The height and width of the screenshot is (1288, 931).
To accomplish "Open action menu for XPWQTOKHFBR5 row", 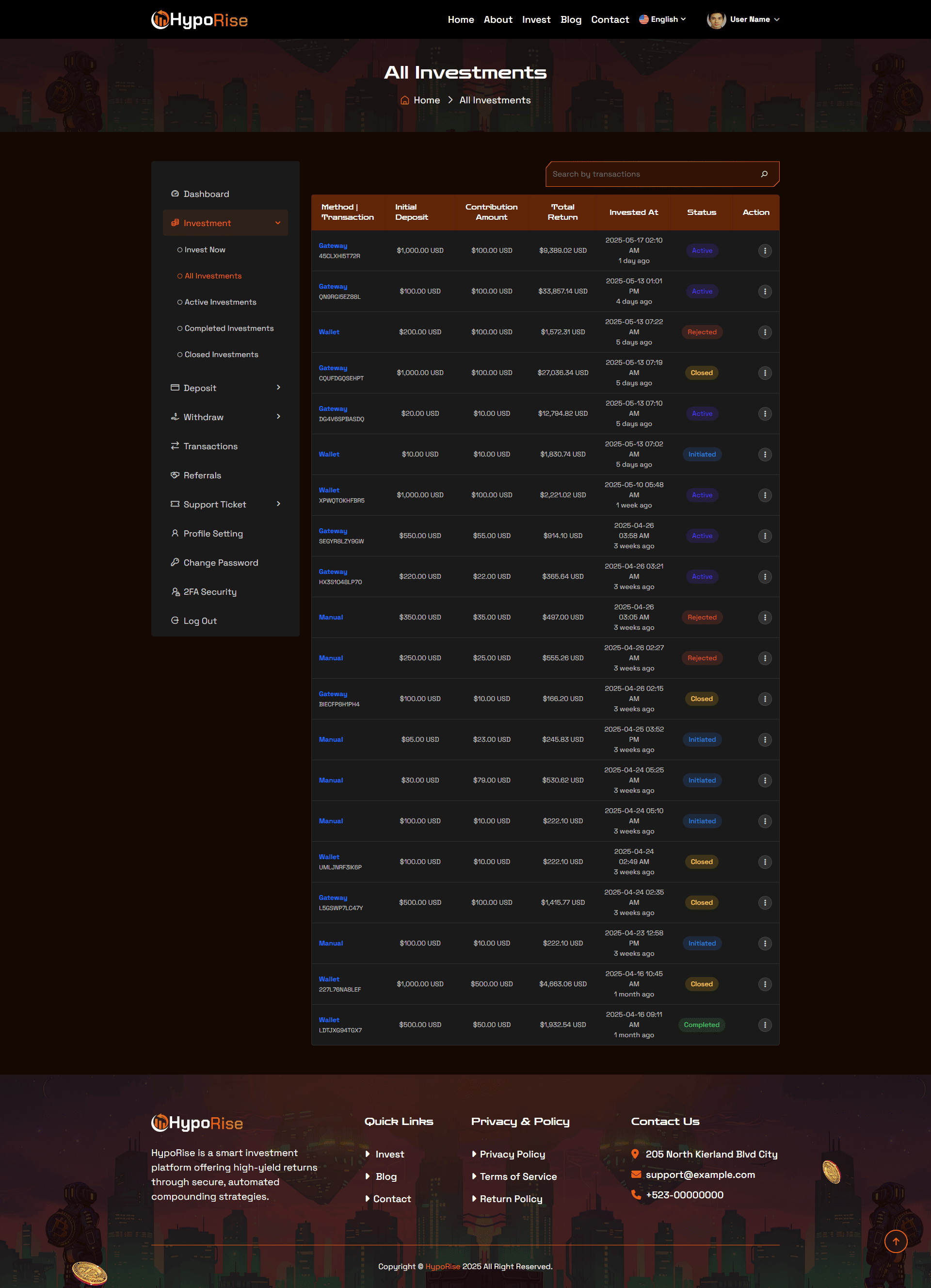I will (765, 495).
